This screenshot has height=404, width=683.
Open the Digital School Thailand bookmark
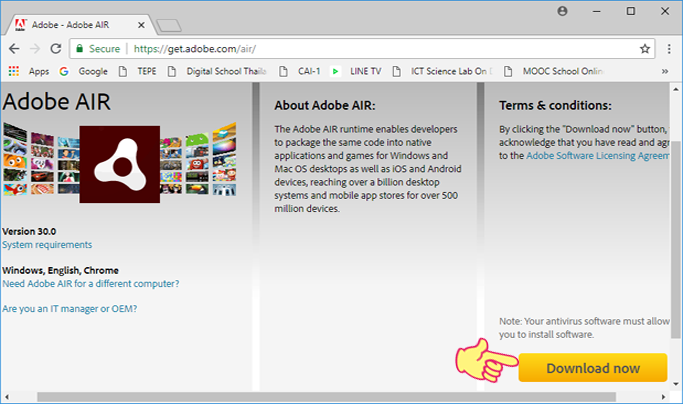(217, 71)
